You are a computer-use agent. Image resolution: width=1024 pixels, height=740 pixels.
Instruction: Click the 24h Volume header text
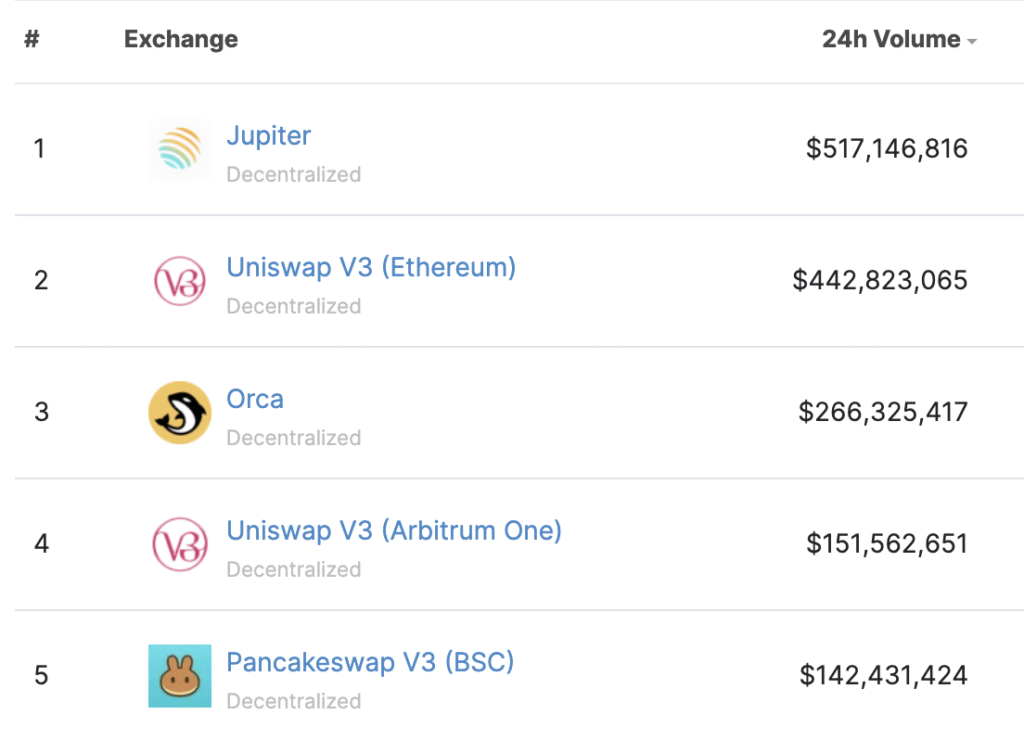pyautogui.click(x=891, y=40)
